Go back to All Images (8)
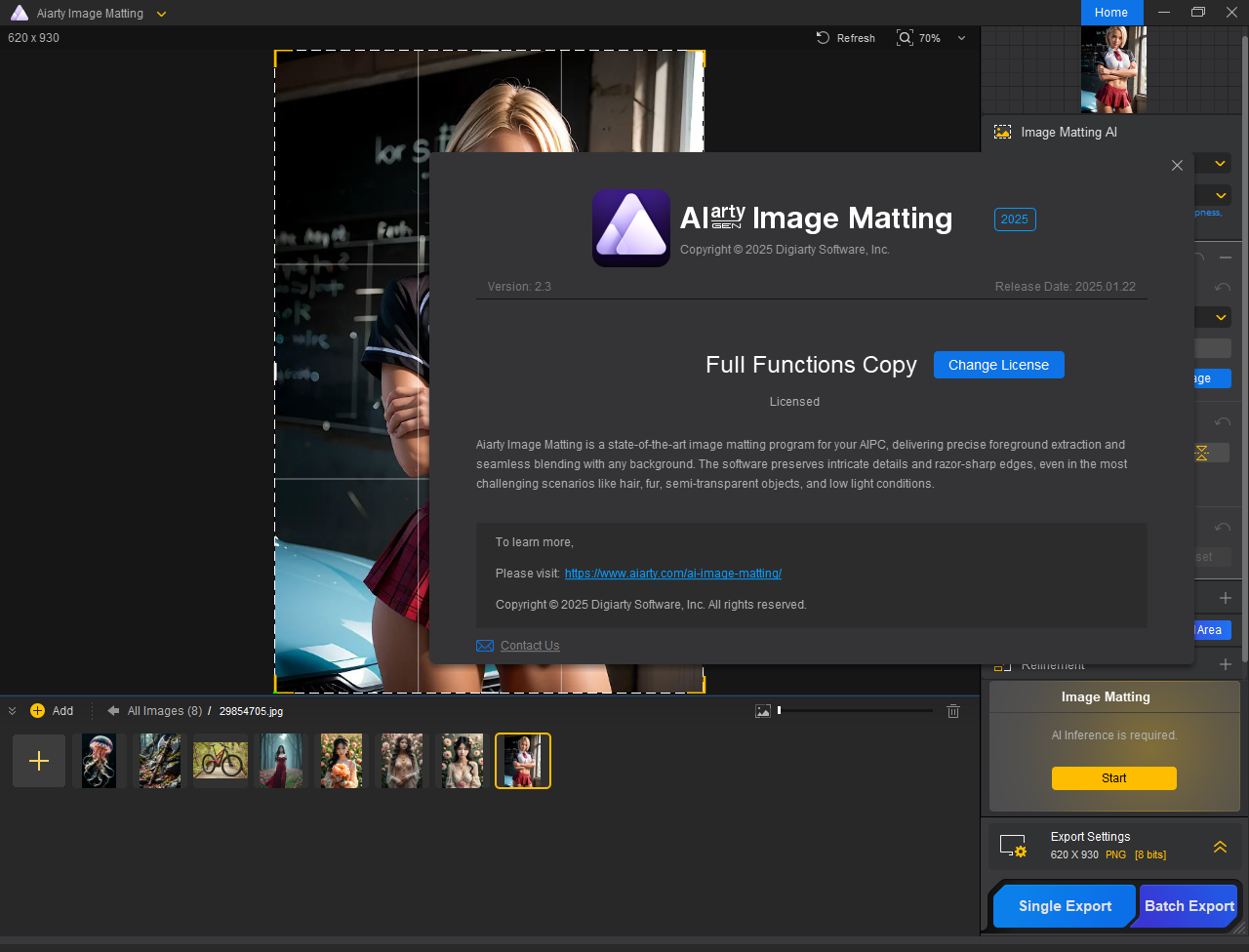The width and height of the screenshot is (1249, 952). [x=165, y=711]
